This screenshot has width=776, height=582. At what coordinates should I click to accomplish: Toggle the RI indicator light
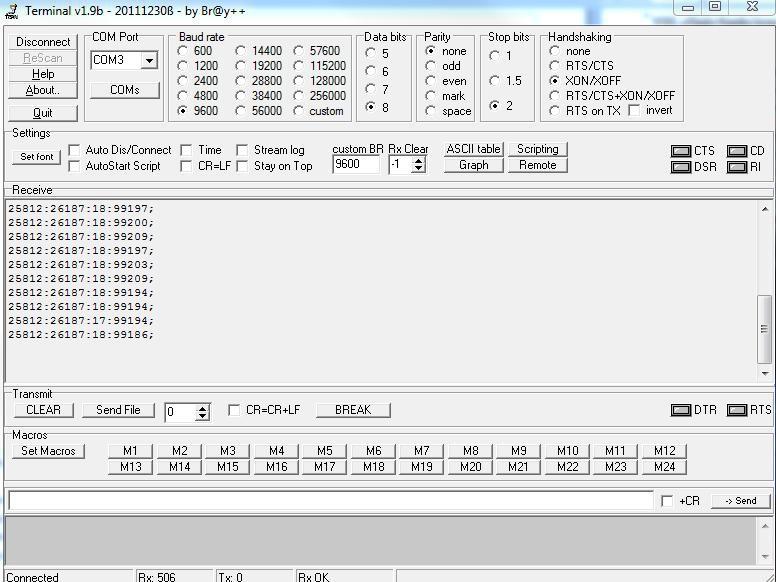point(736,167)
